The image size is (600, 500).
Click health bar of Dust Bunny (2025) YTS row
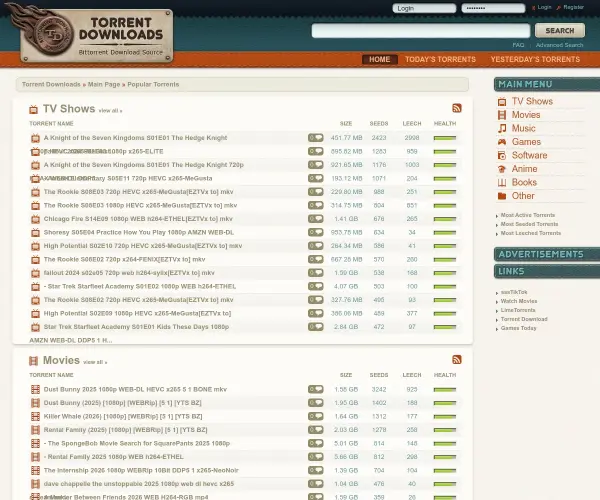(445, 403)
